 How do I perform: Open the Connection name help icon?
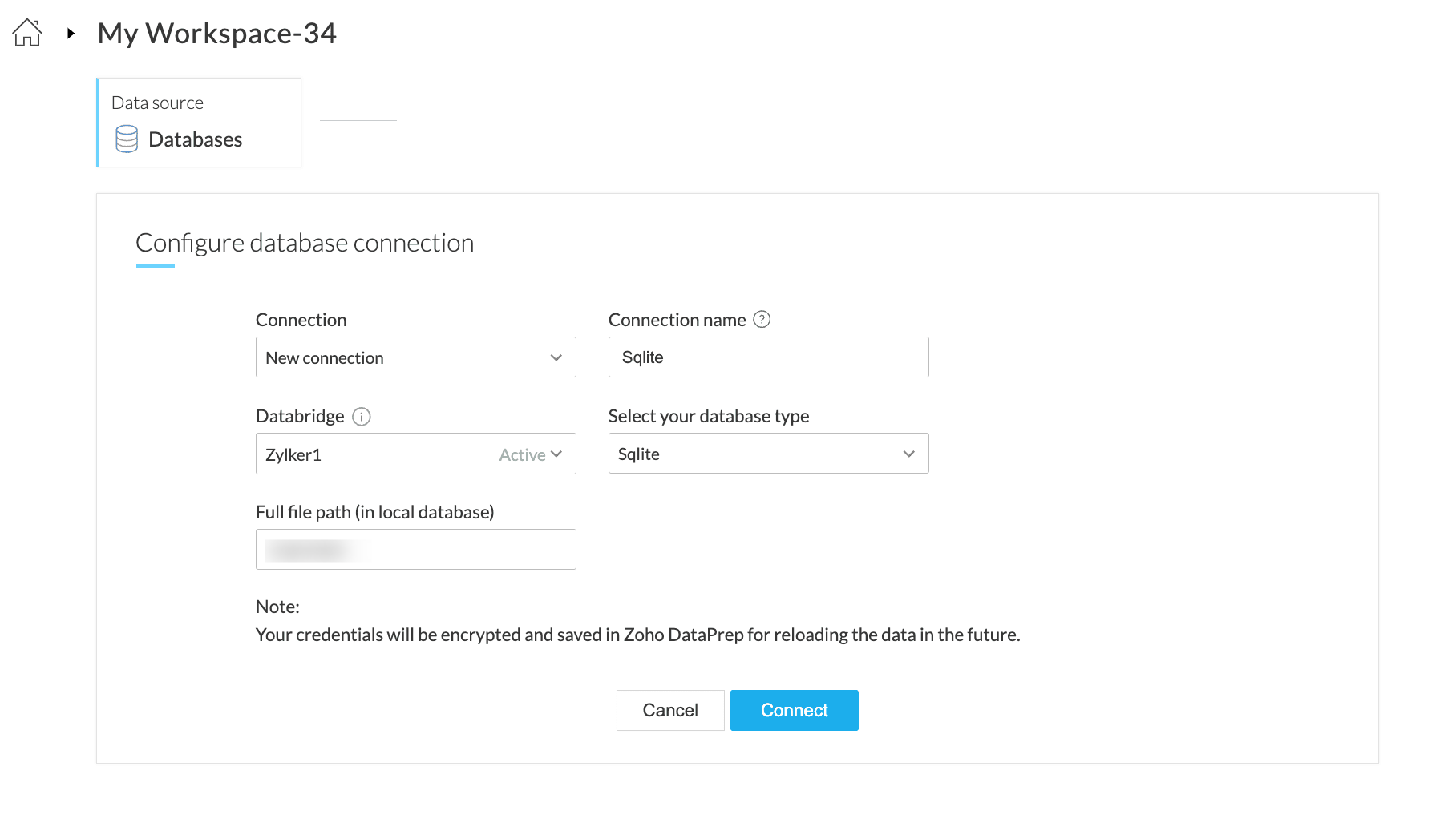pyautogui.click(x=762, y=320)
